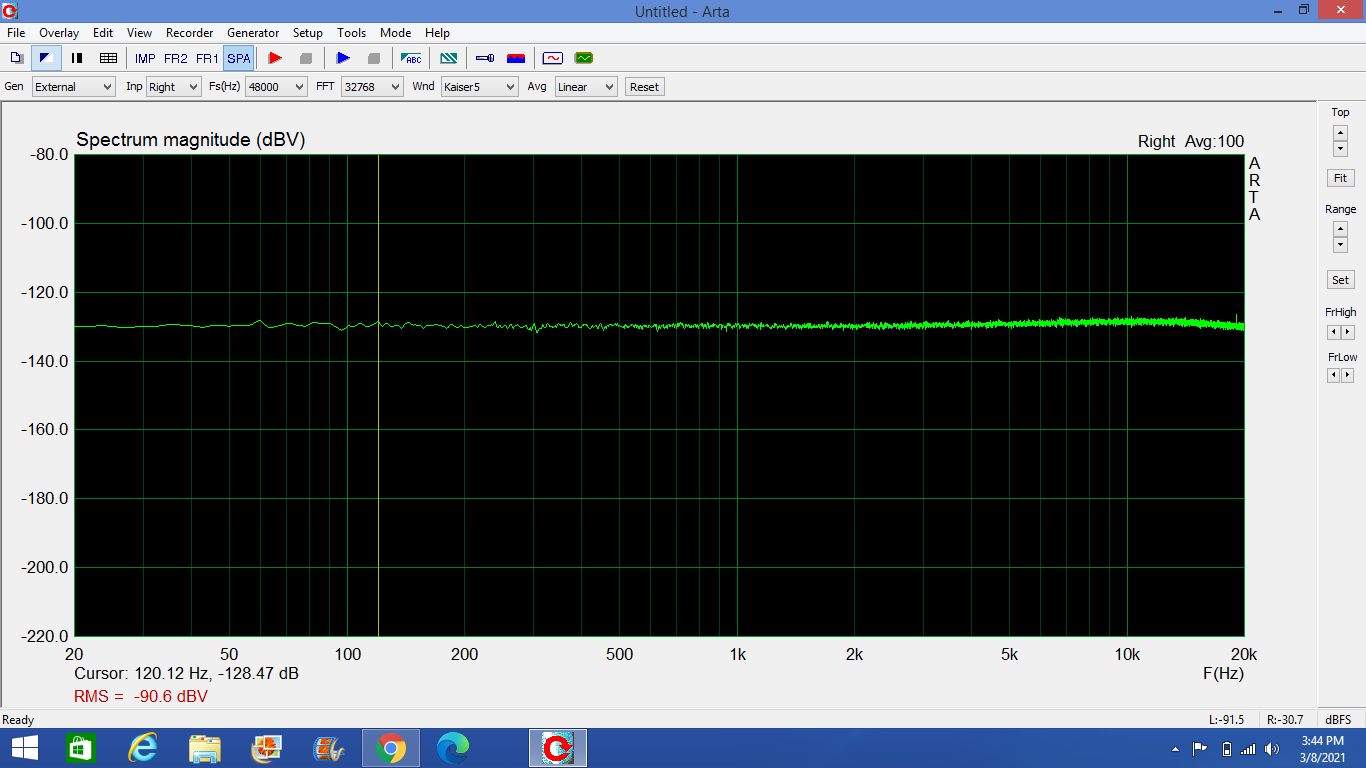Click the L:-91.5 level readout
The width and height of the screenshot is (1366, 768).
coord(1226,720)
